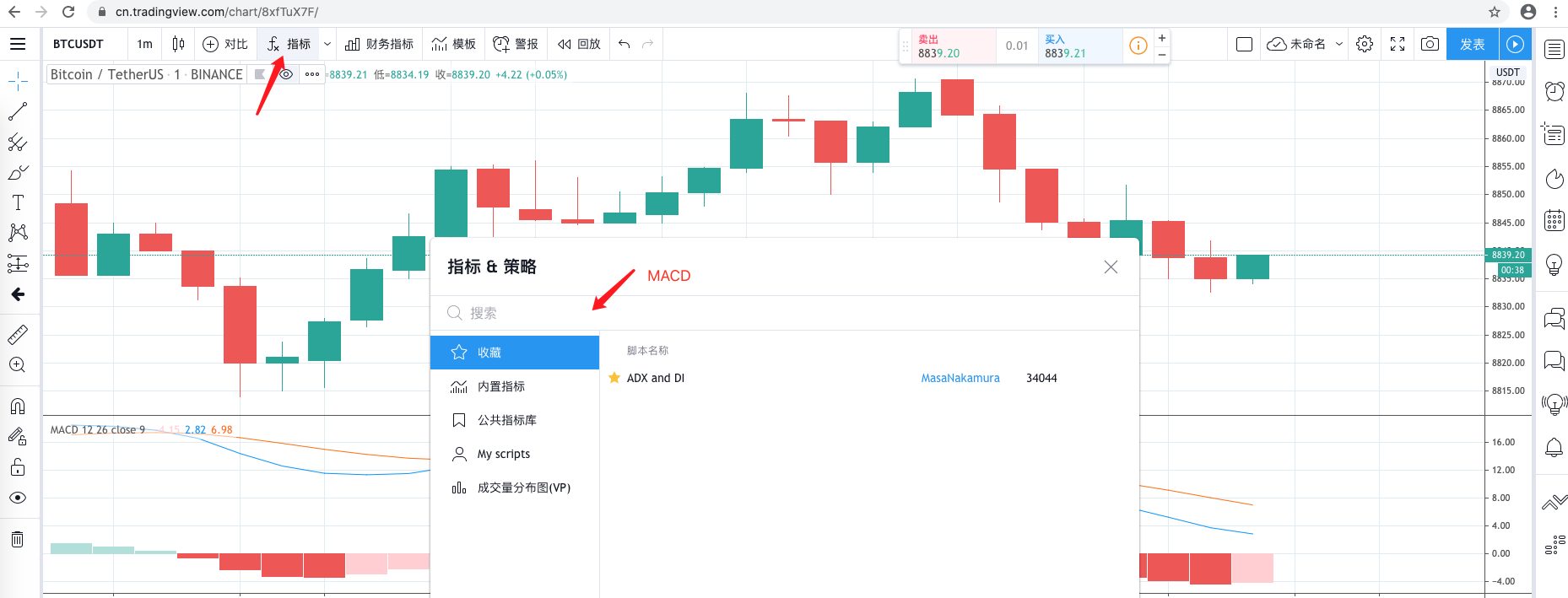1568x598 pixels.
Task: Click the ruler measure tool
Action: tap(18, 335)
